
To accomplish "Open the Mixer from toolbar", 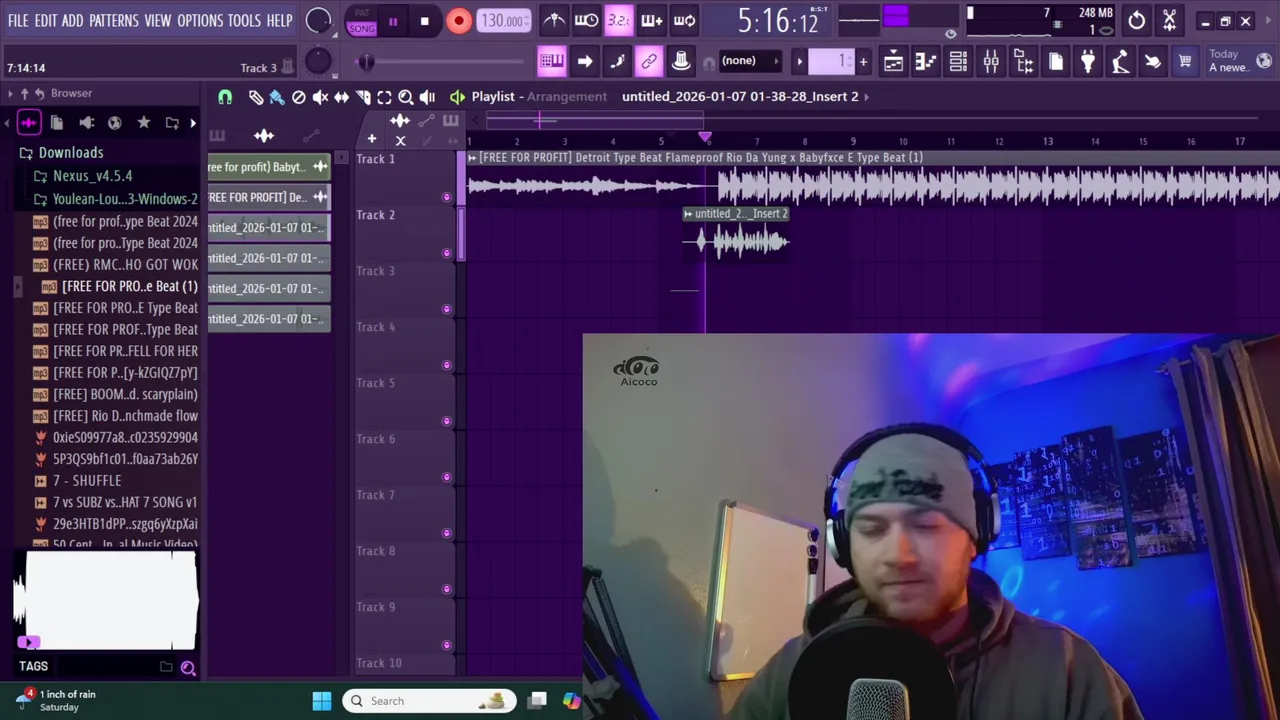I will coord(991,62).
